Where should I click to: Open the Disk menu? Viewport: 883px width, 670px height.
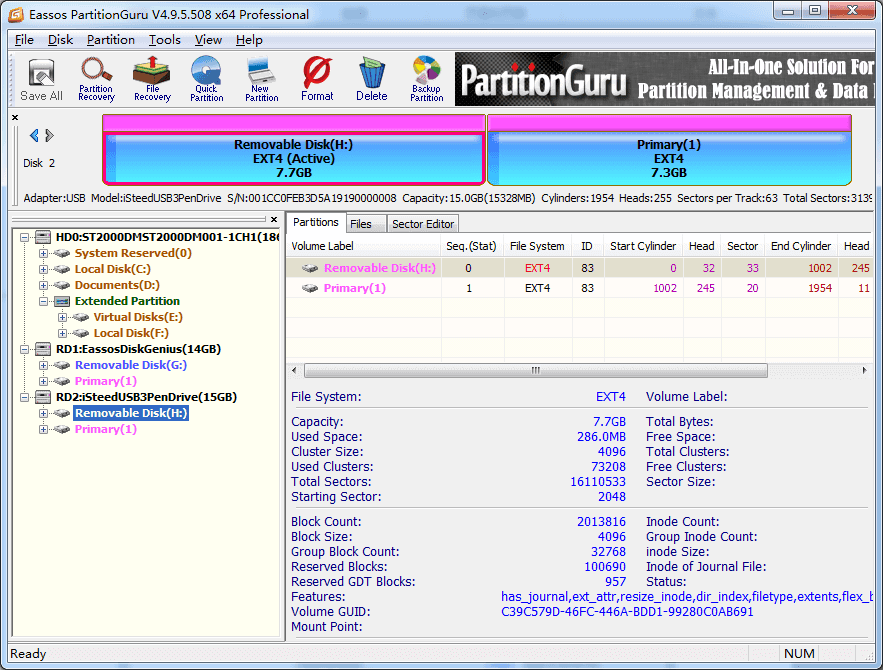point(60,40)
